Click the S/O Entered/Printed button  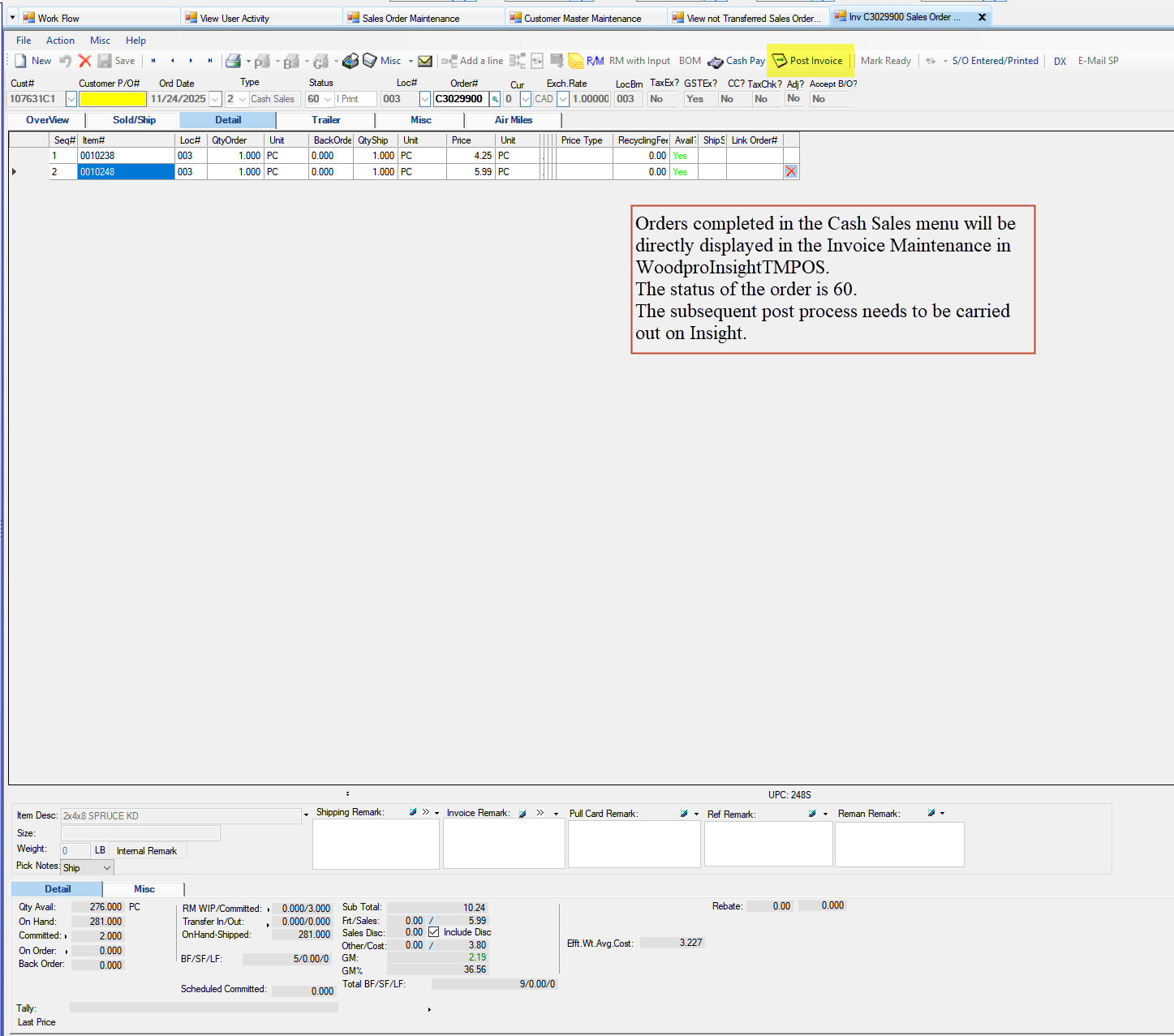coord(995,61)
